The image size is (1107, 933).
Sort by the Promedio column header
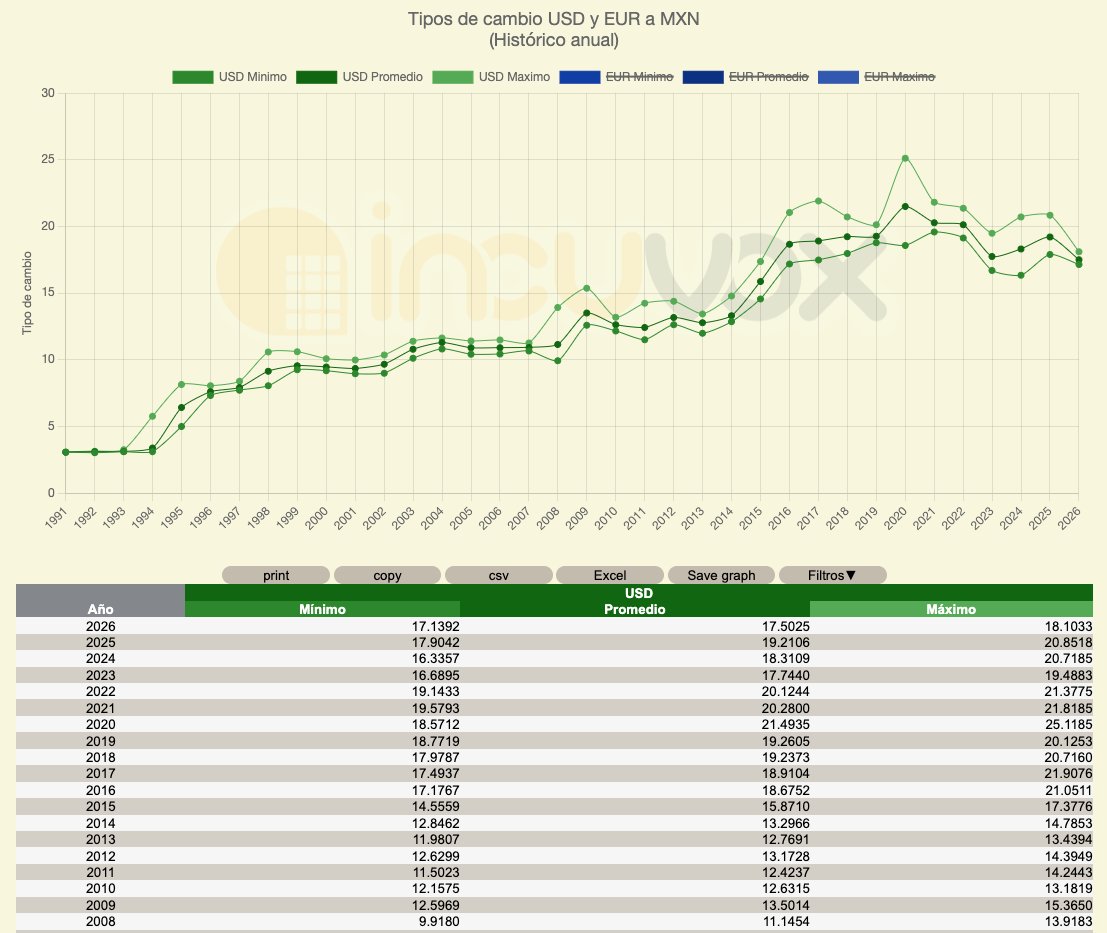pos(635,609)
